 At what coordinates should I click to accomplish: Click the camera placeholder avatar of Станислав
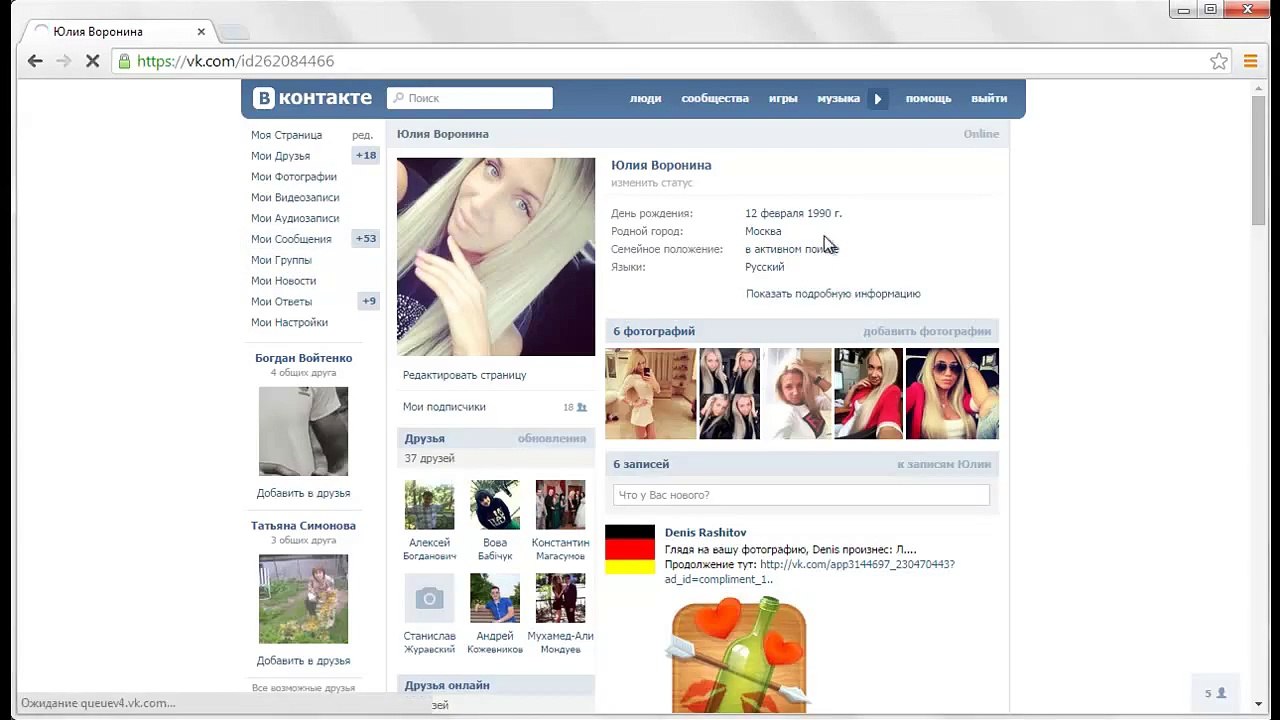coord(429,598)
